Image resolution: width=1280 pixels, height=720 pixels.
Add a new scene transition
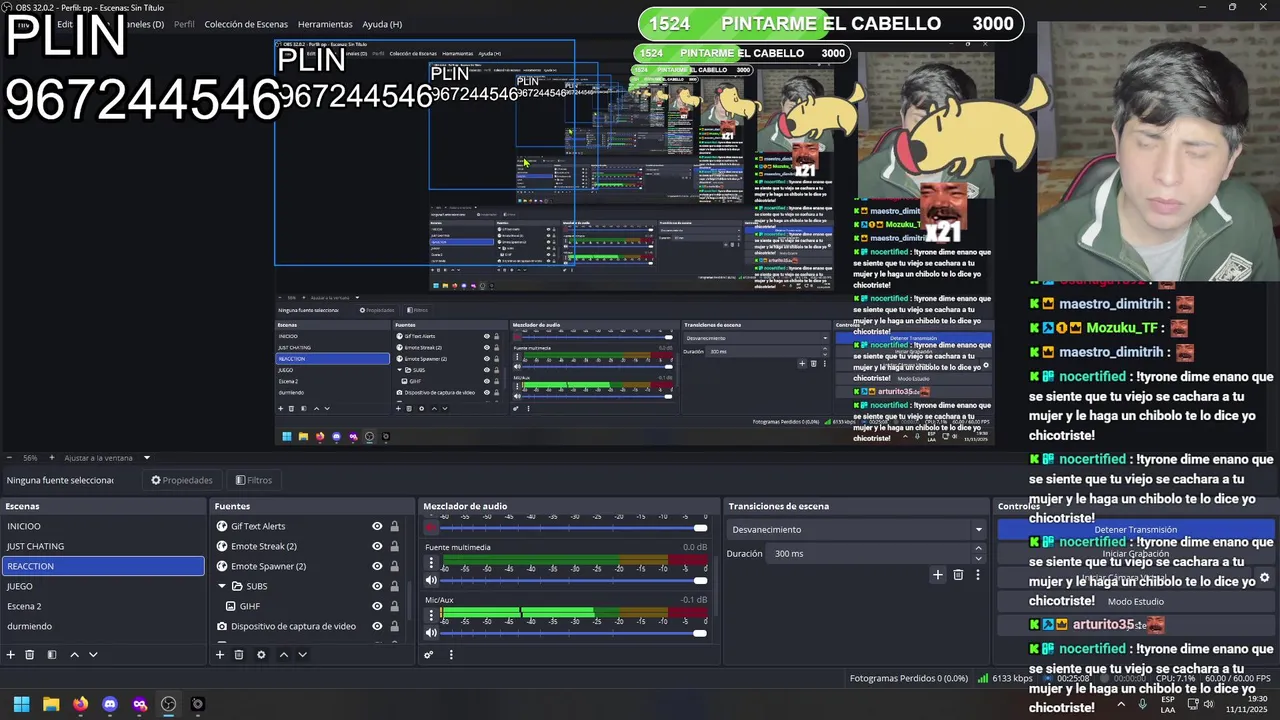click(938, 575)
